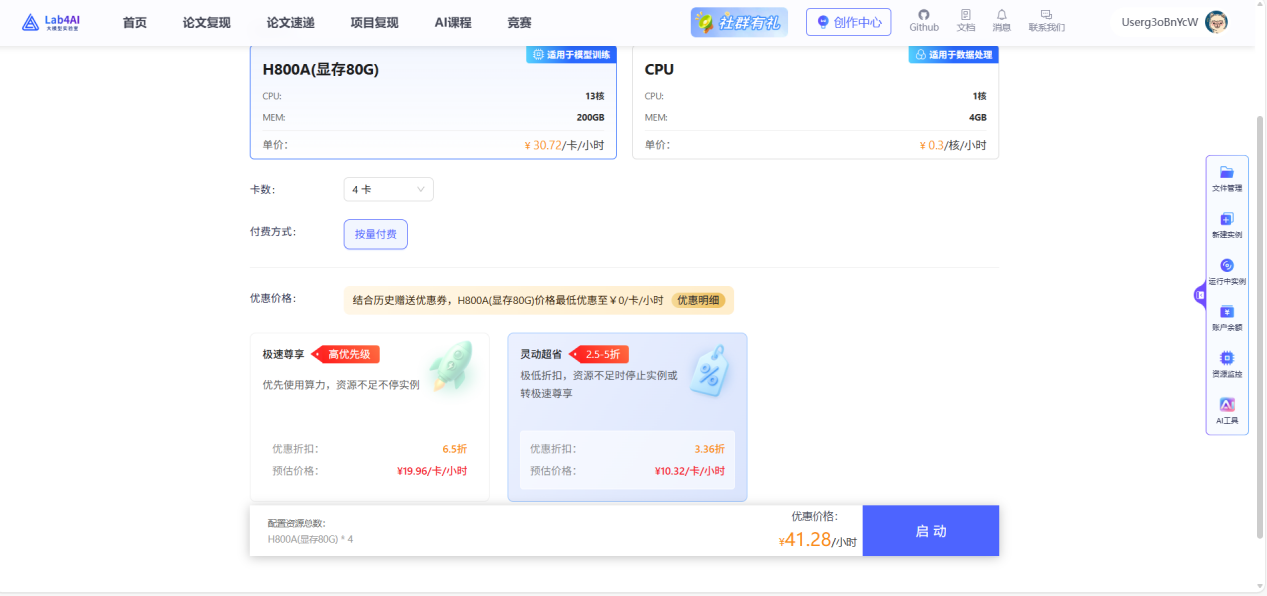Open AI工具 icon in sidebar

[x=1227, y=405]
